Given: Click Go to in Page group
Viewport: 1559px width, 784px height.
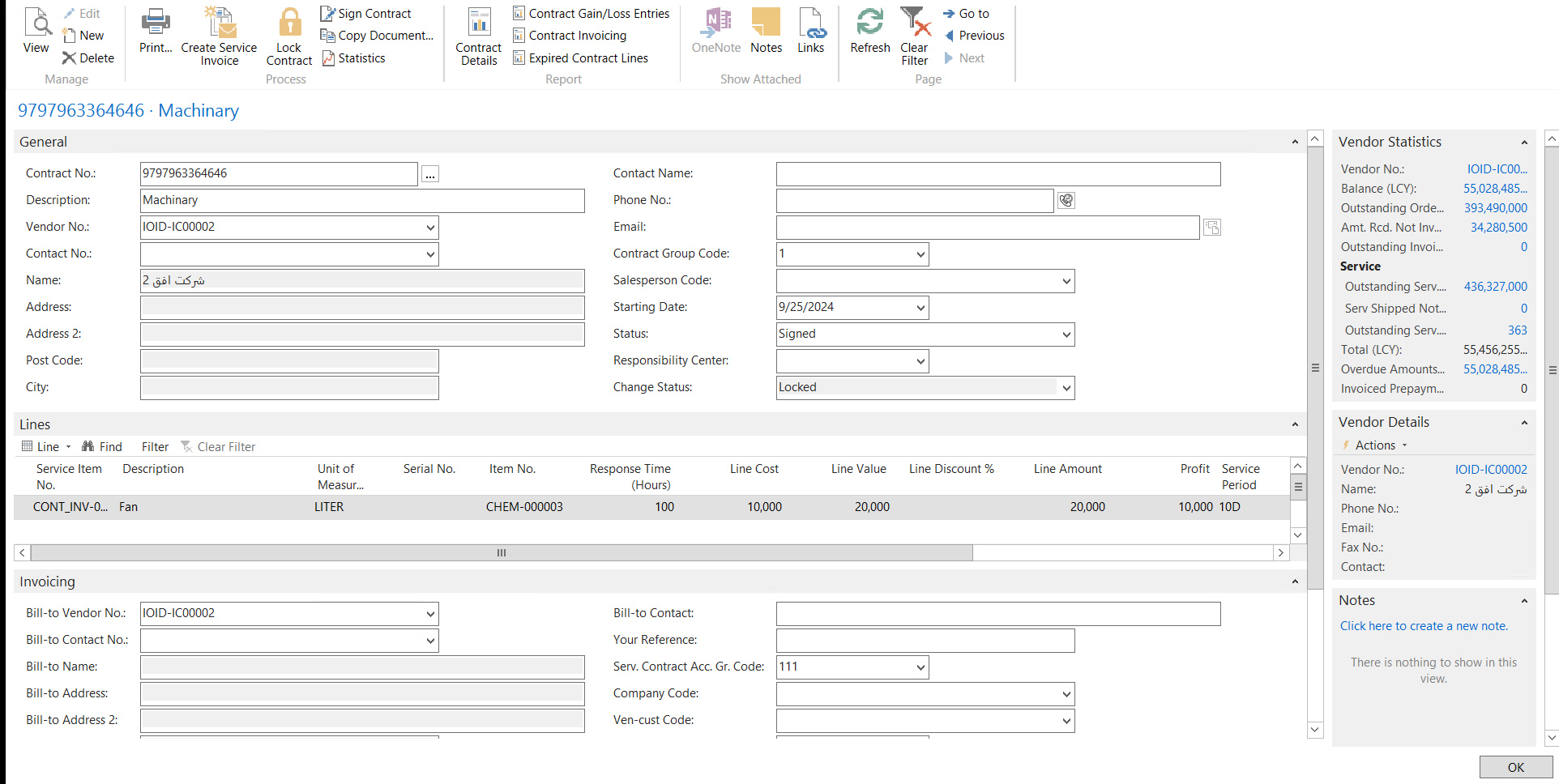Looking at the screenshot, I should pyautogui.click(x=966, y=14).
